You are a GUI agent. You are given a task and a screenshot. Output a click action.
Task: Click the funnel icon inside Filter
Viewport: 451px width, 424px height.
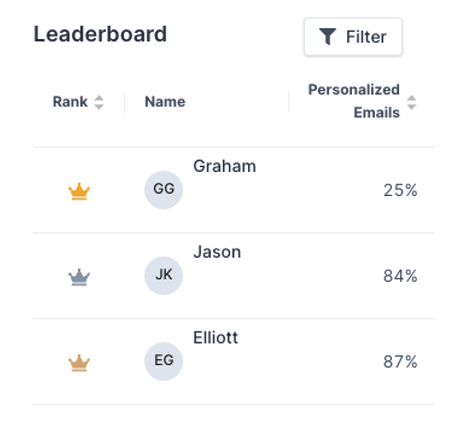click(x=327, y=37)
